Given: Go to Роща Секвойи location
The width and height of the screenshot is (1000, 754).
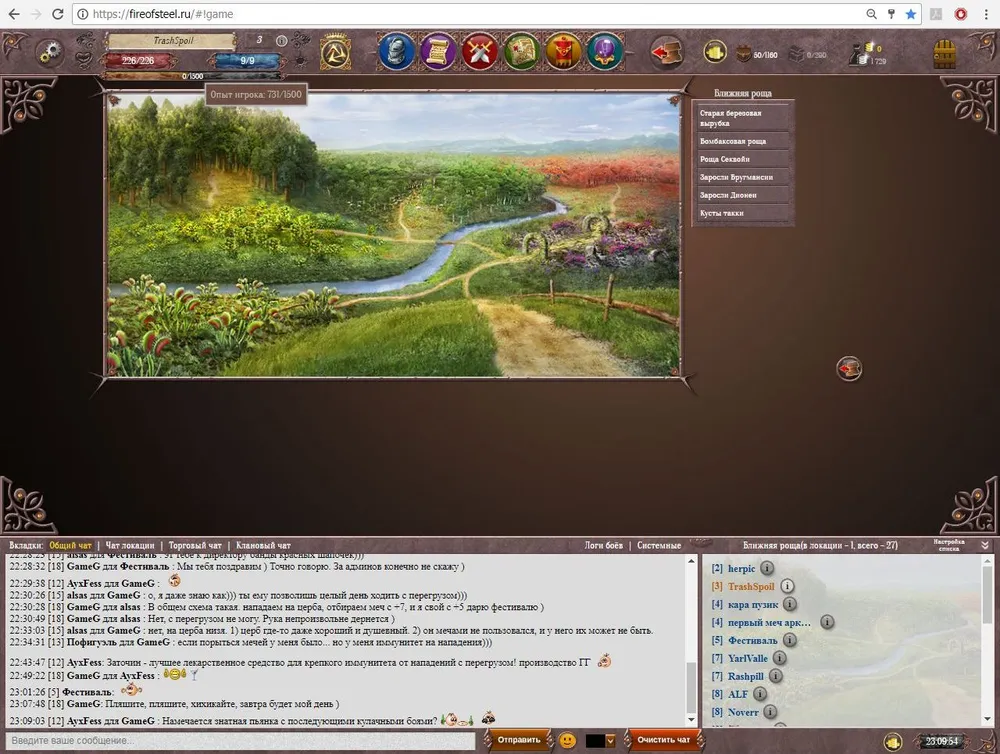Looking at the screenshot, I should tap(742, 159).
